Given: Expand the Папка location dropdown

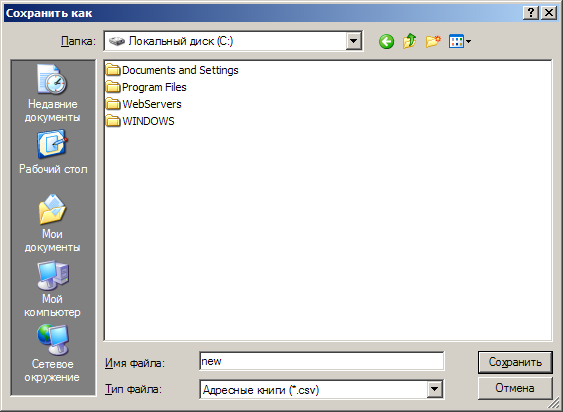Looking at the screenshot, I should [x=353, y=41].
